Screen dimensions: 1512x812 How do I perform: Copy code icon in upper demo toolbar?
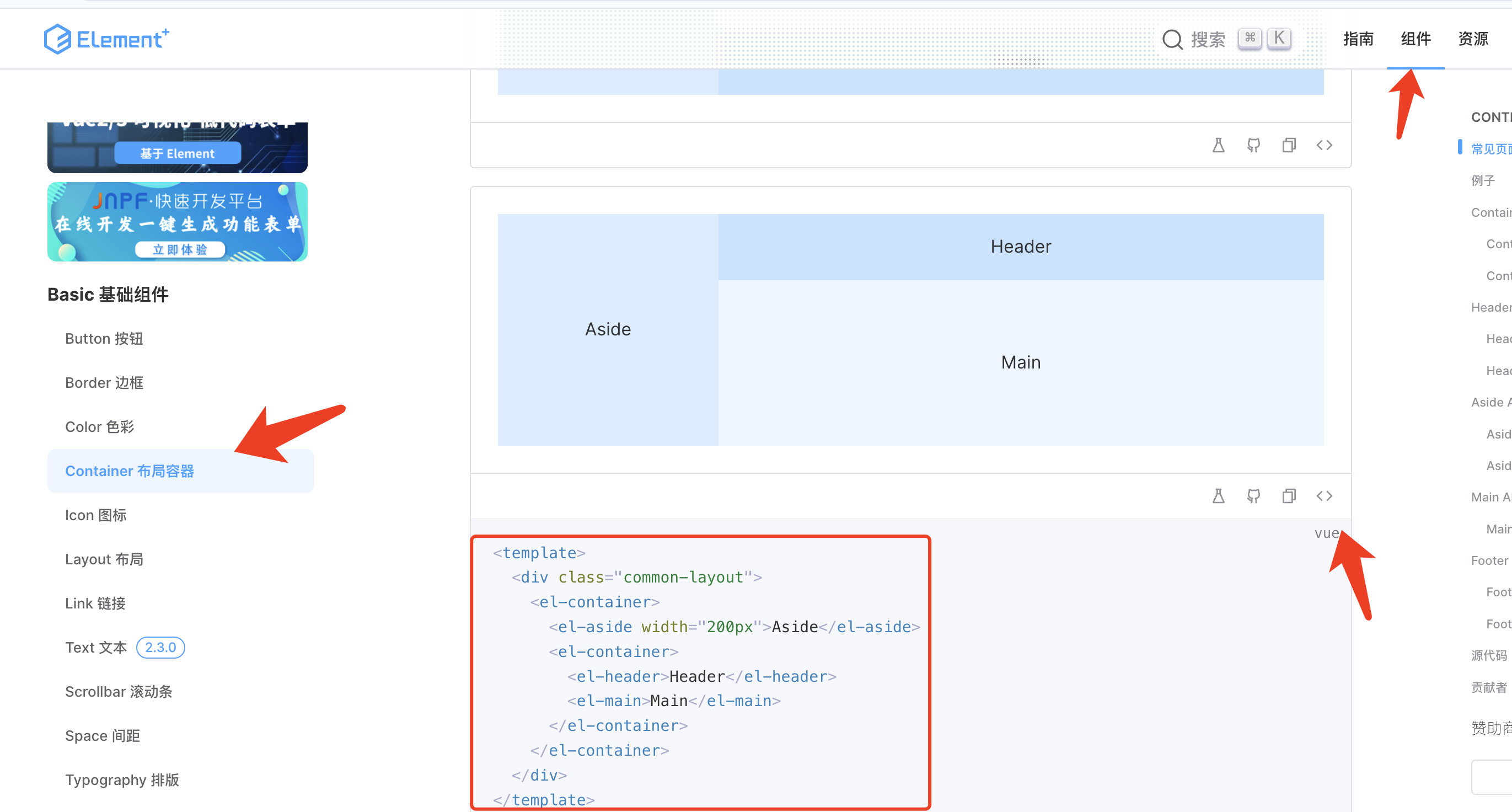pyautogui.click(x=1289, y=145)
